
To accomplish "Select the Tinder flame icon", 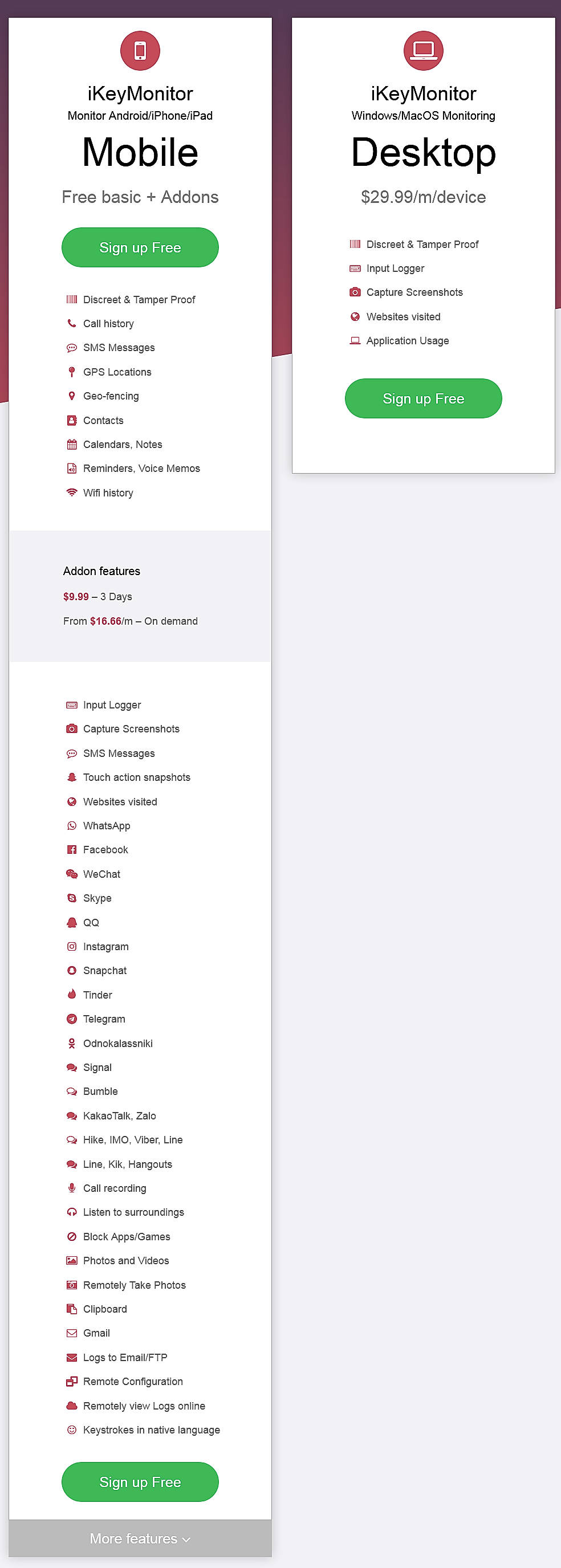I will [x=71, y=995].
